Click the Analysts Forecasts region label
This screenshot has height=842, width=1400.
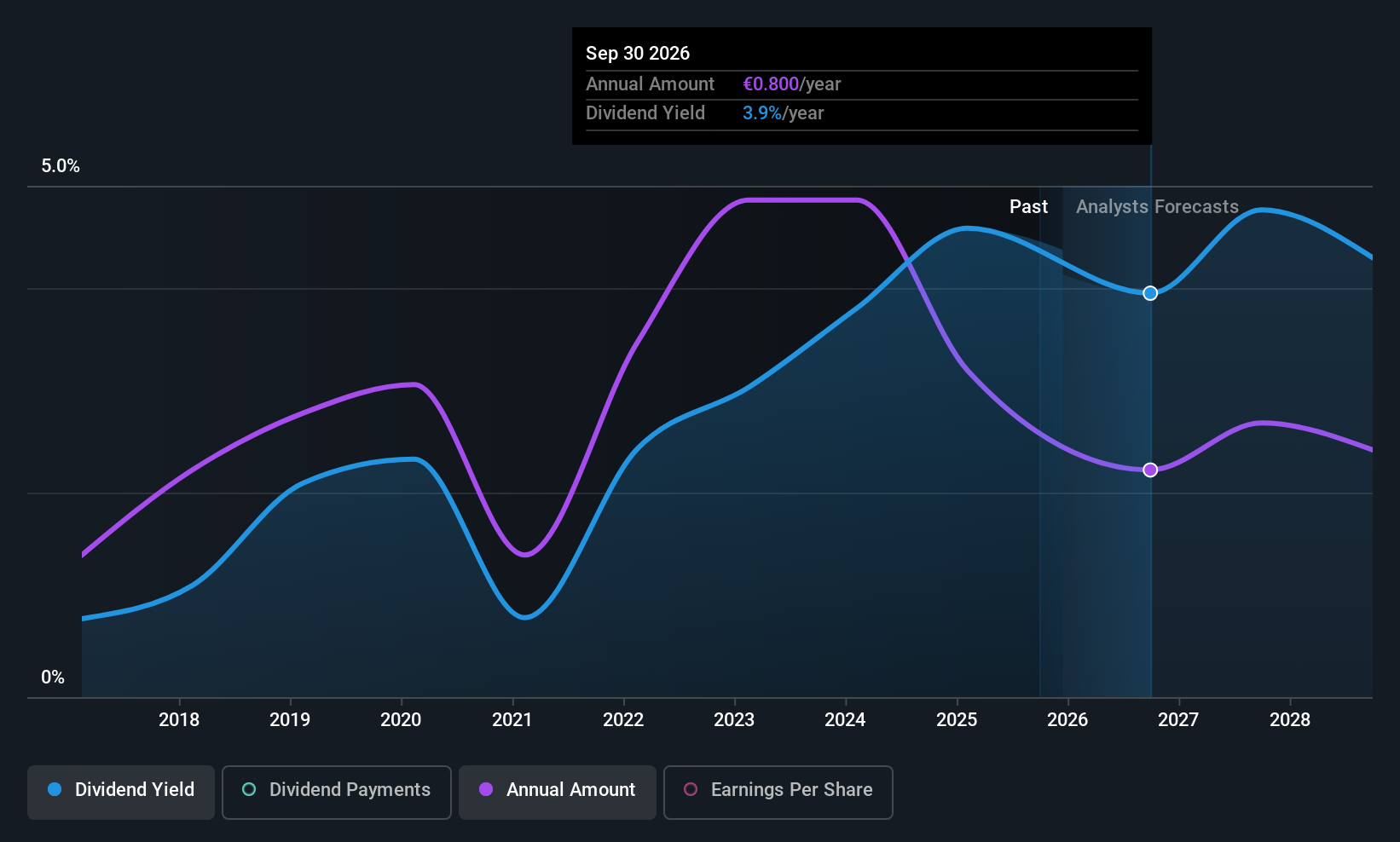[x=1157, y=207]
